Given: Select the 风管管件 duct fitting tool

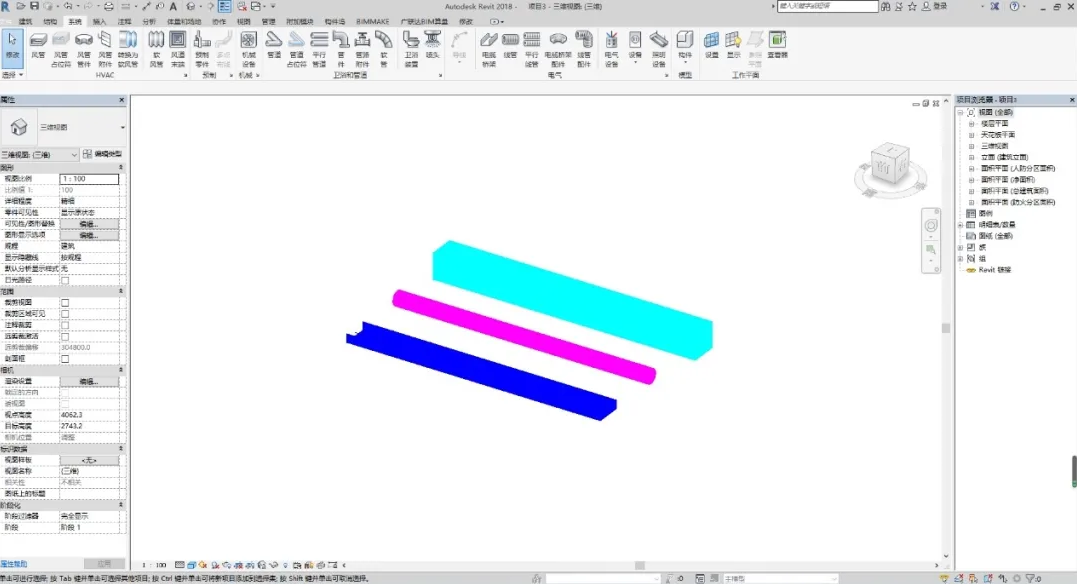Looking at the screenshot, I should (x=84, y=49).
